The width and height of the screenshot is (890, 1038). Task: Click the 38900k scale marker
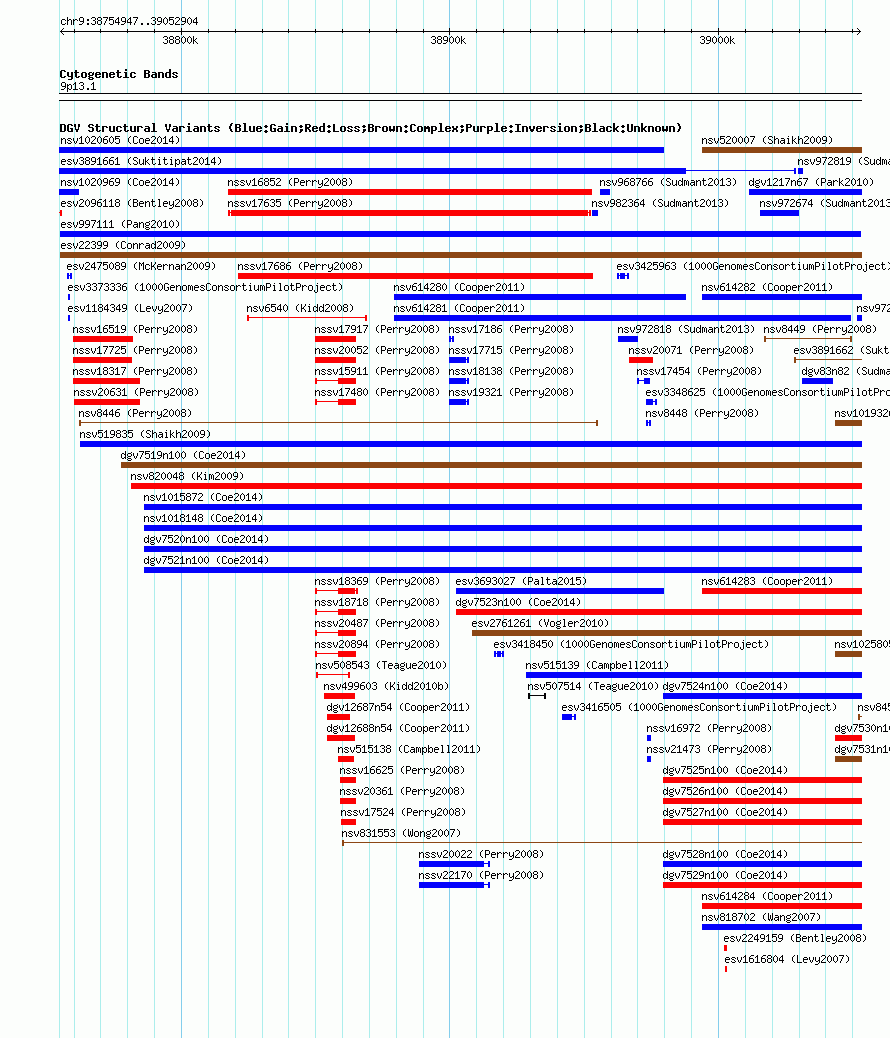tap(448, 40)
